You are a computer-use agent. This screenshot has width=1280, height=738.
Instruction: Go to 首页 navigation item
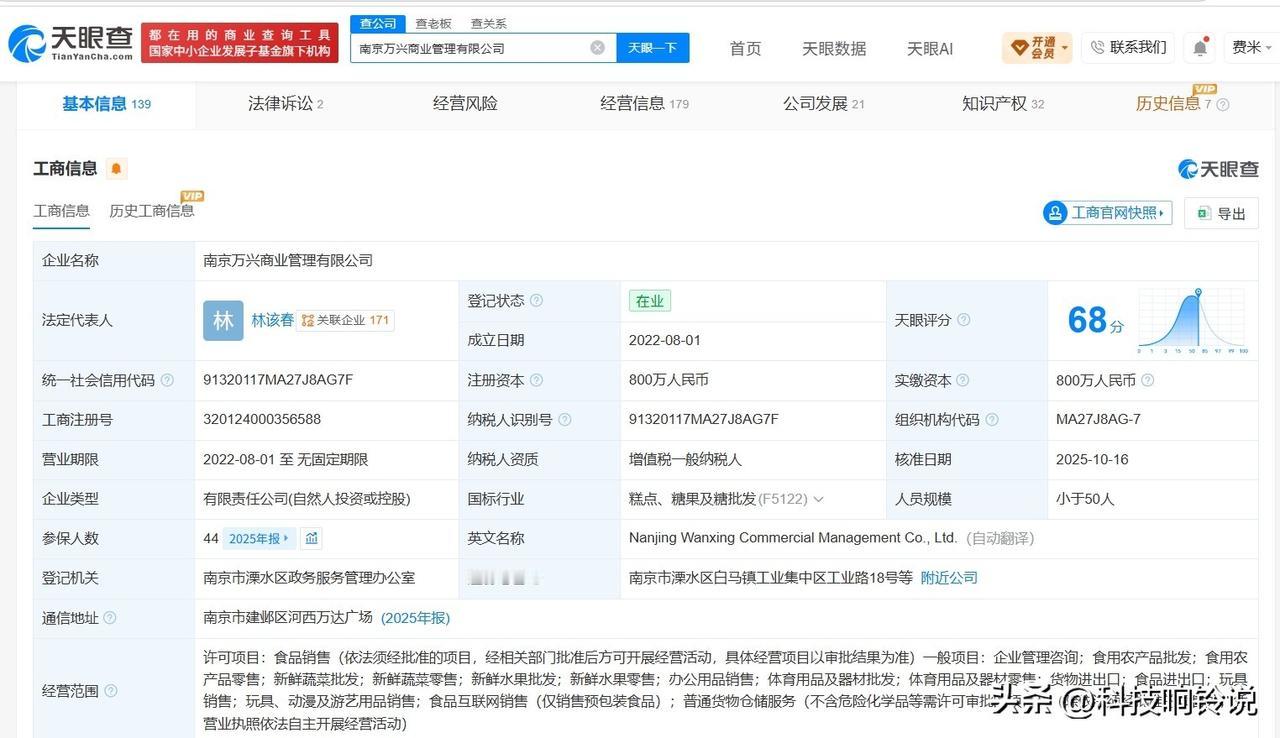click(x=745, y=48)
